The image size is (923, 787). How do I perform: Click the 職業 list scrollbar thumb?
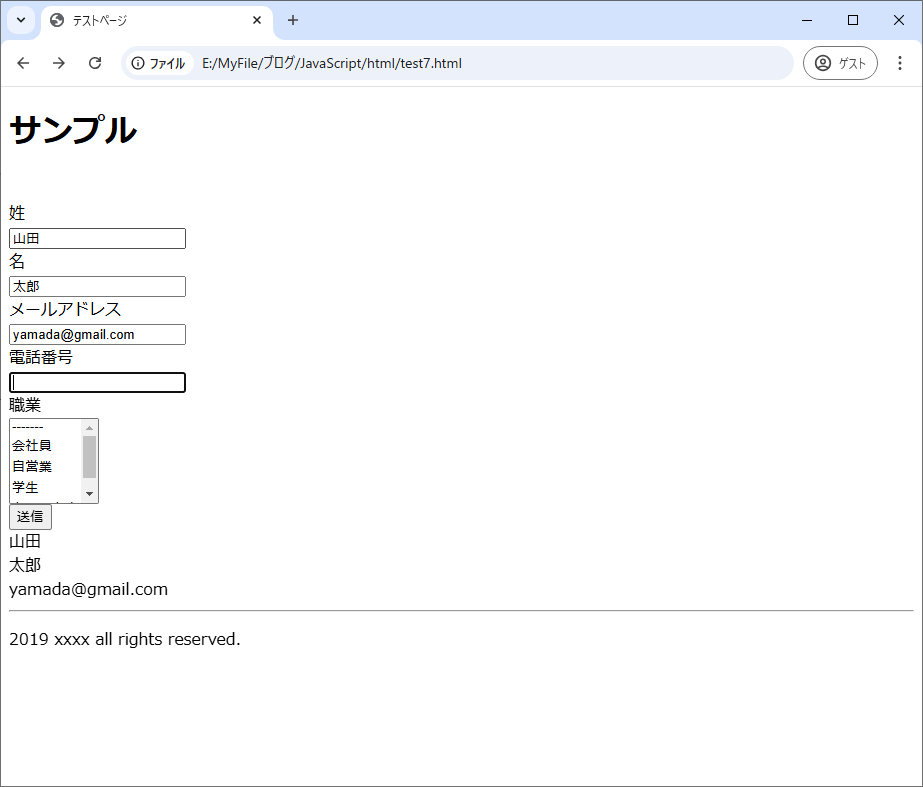pyautogui.click(x=89, y=457)
